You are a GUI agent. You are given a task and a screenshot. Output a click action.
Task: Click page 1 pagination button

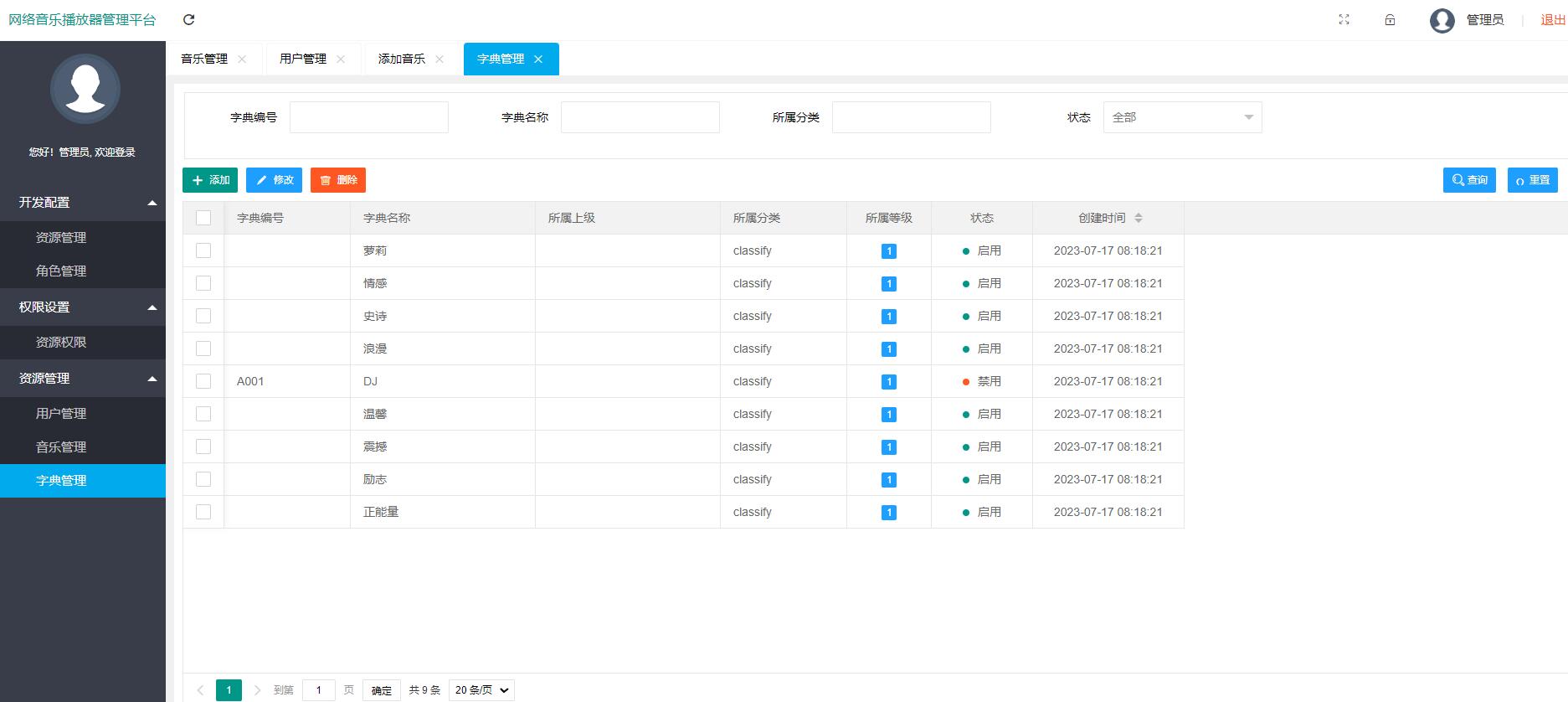(x=229, y=690)
